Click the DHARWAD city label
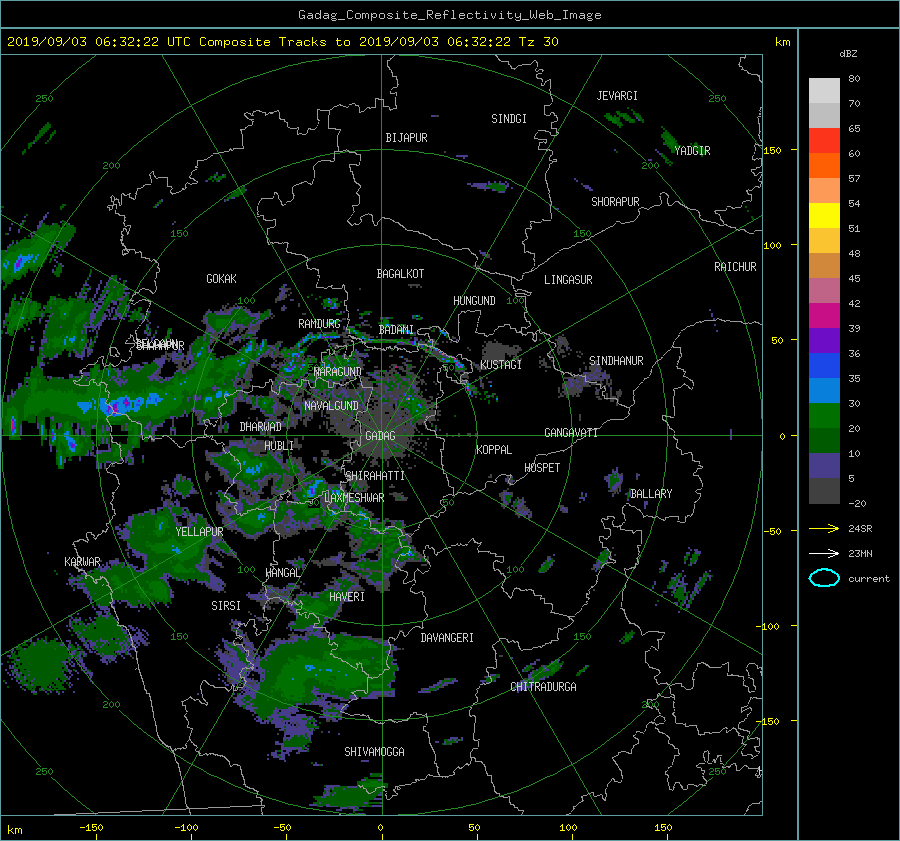Image resolution: width=900 pixels, height=841 pixels. coord(261,427)
